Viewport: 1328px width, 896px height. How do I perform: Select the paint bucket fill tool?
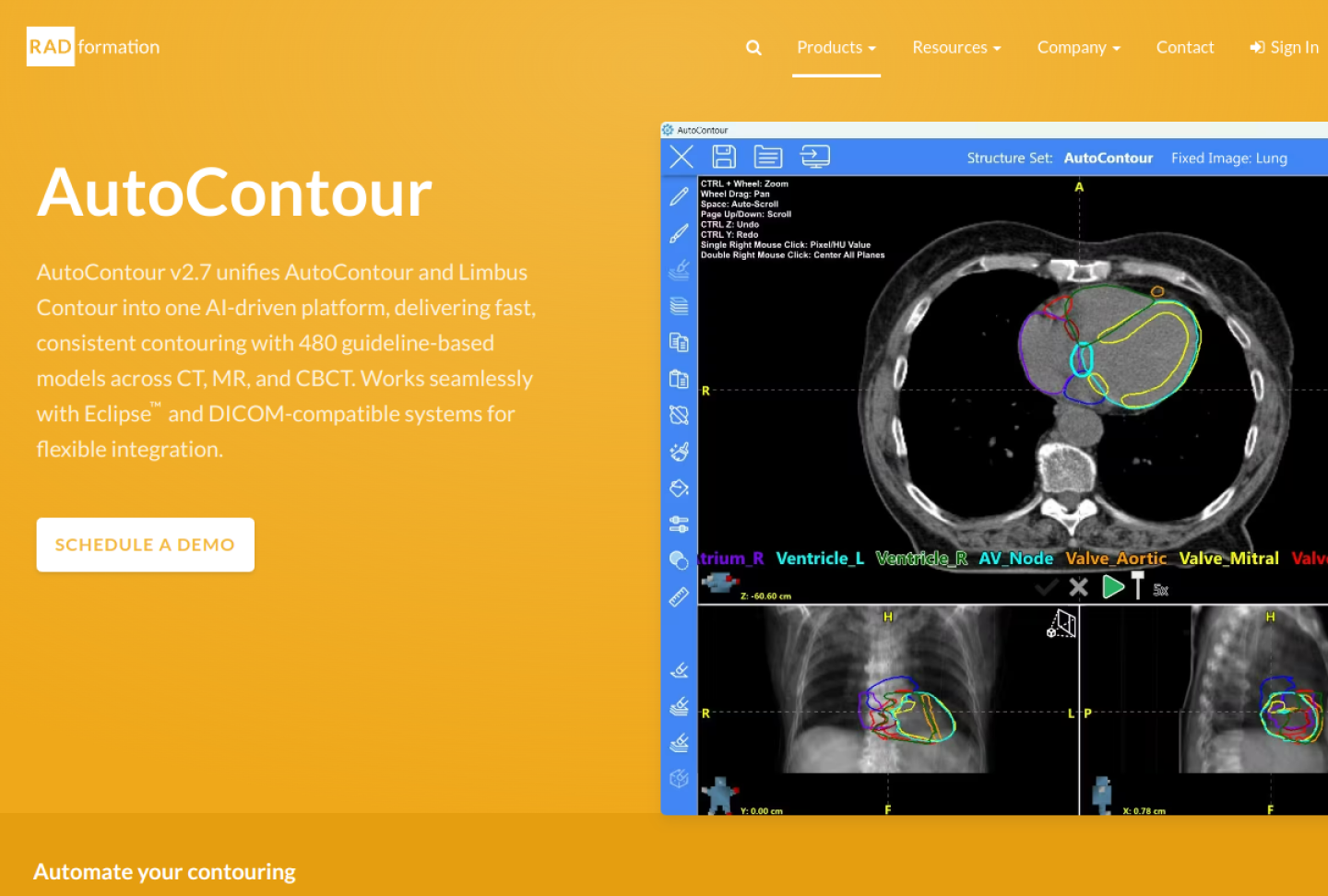(x=679, y=488)
